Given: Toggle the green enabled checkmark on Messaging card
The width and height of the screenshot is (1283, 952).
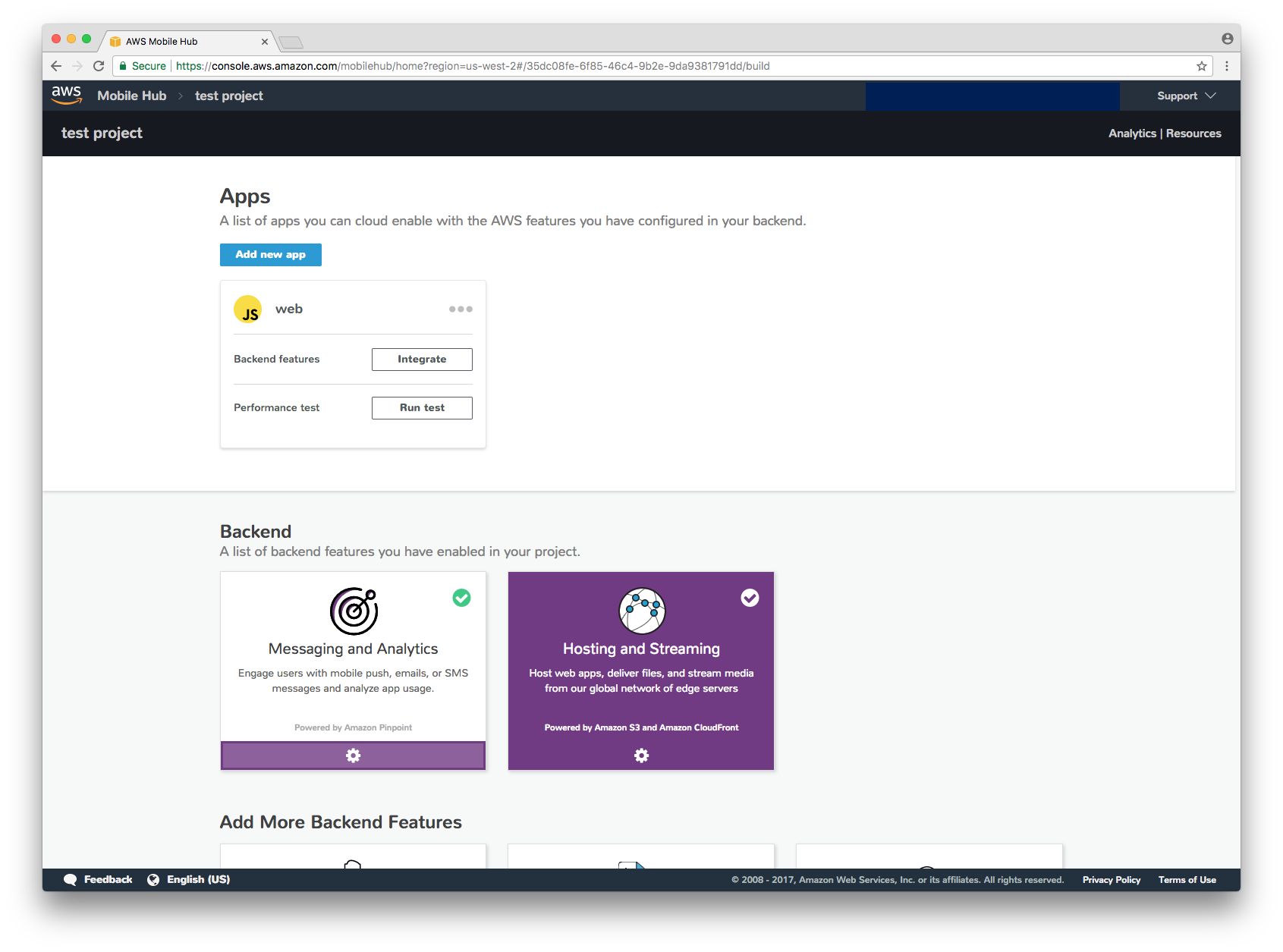Looking at the screenshot, I should [x=461, y=598].
